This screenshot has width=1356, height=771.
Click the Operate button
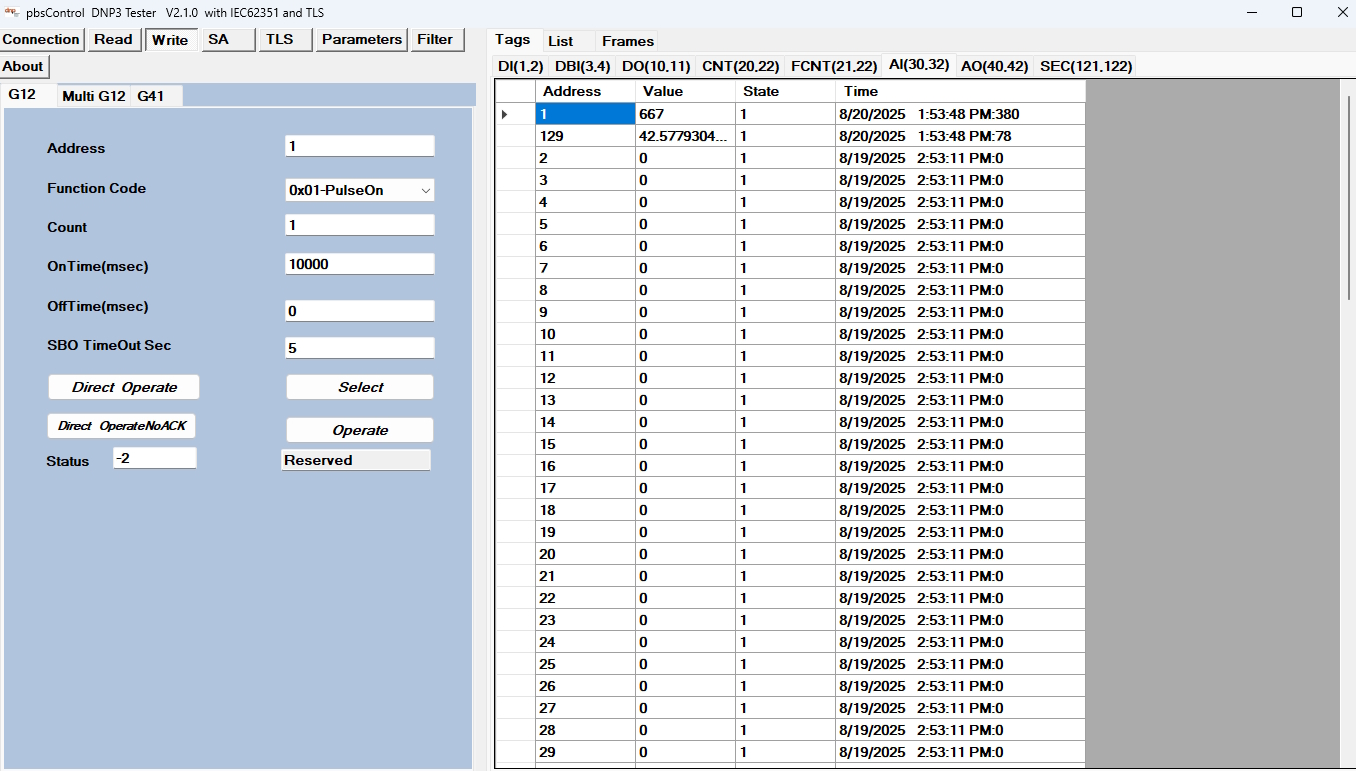pyautogui.click(x=359, y=429)
